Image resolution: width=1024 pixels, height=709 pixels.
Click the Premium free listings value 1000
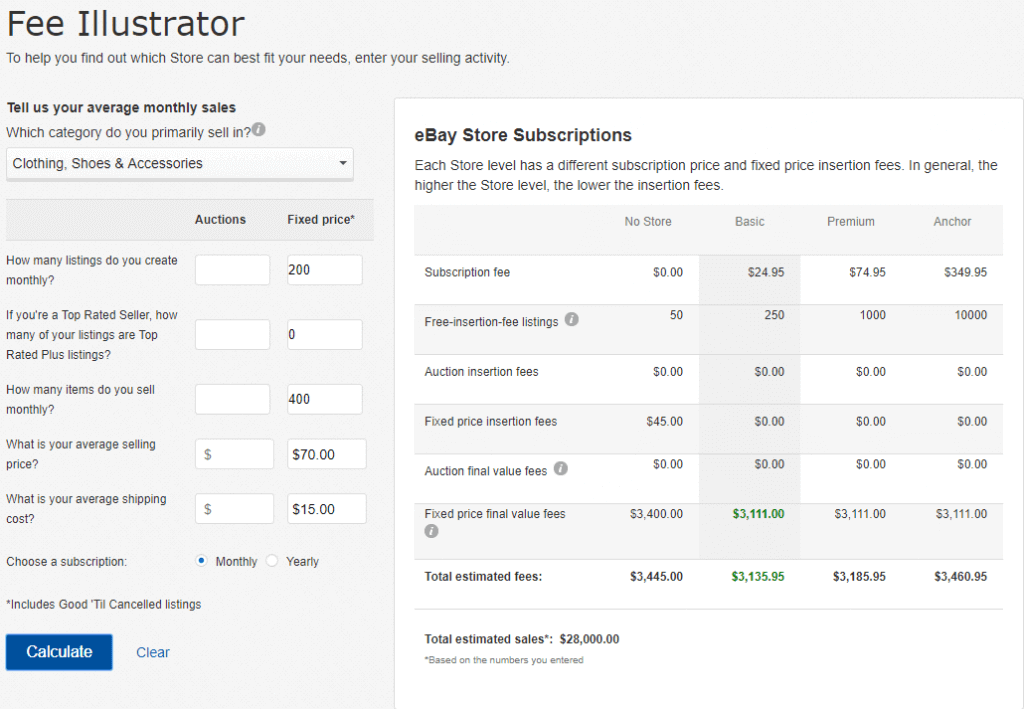pyautogui.click(x=872, y=315)
